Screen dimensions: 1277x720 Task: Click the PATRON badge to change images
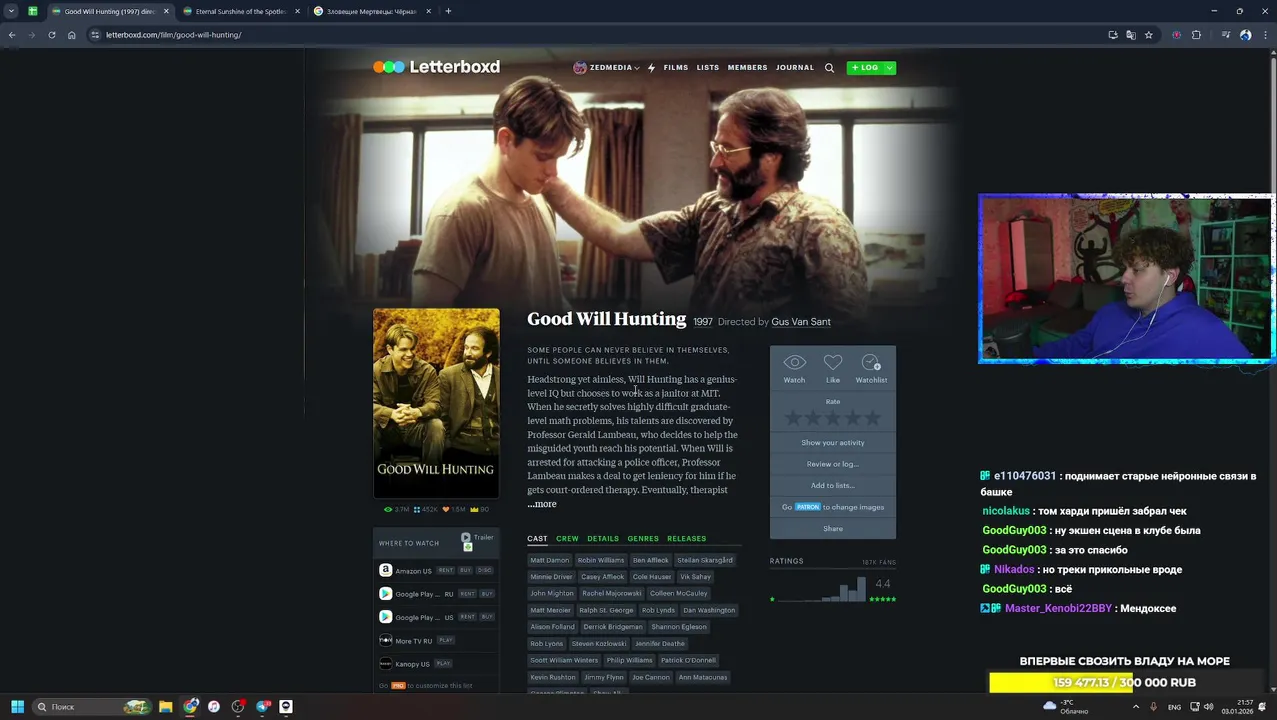tap(808, 507)
